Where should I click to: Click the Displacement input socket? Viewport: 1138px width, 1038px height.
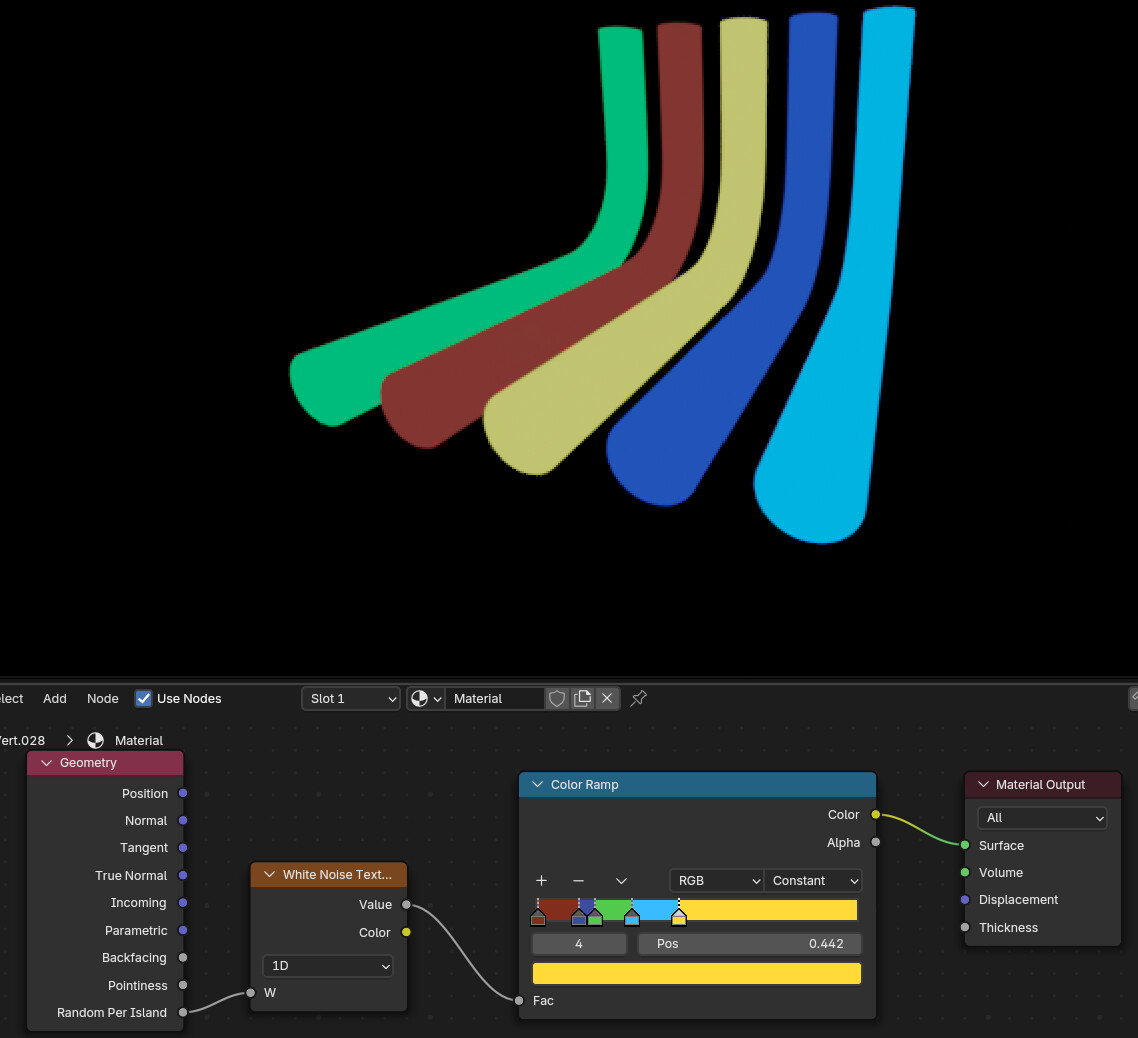(x=965, y=899)
